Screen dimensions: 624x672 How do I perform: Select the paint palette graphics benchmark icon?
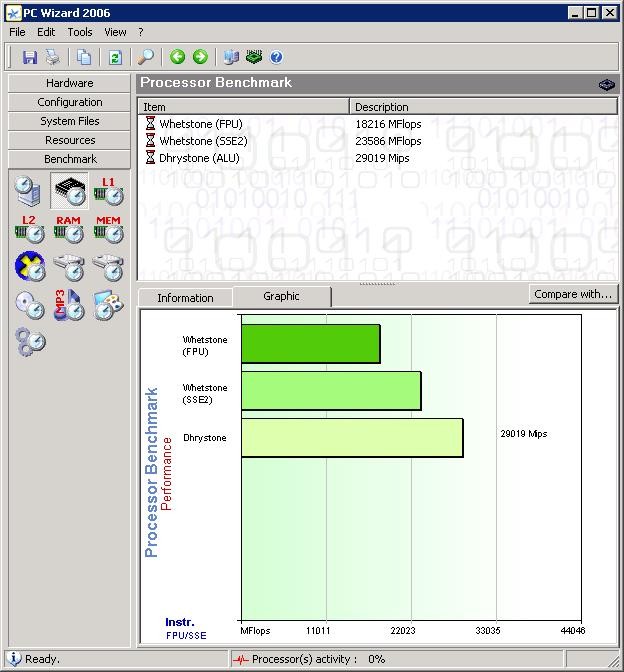click(x=108, y=305)
